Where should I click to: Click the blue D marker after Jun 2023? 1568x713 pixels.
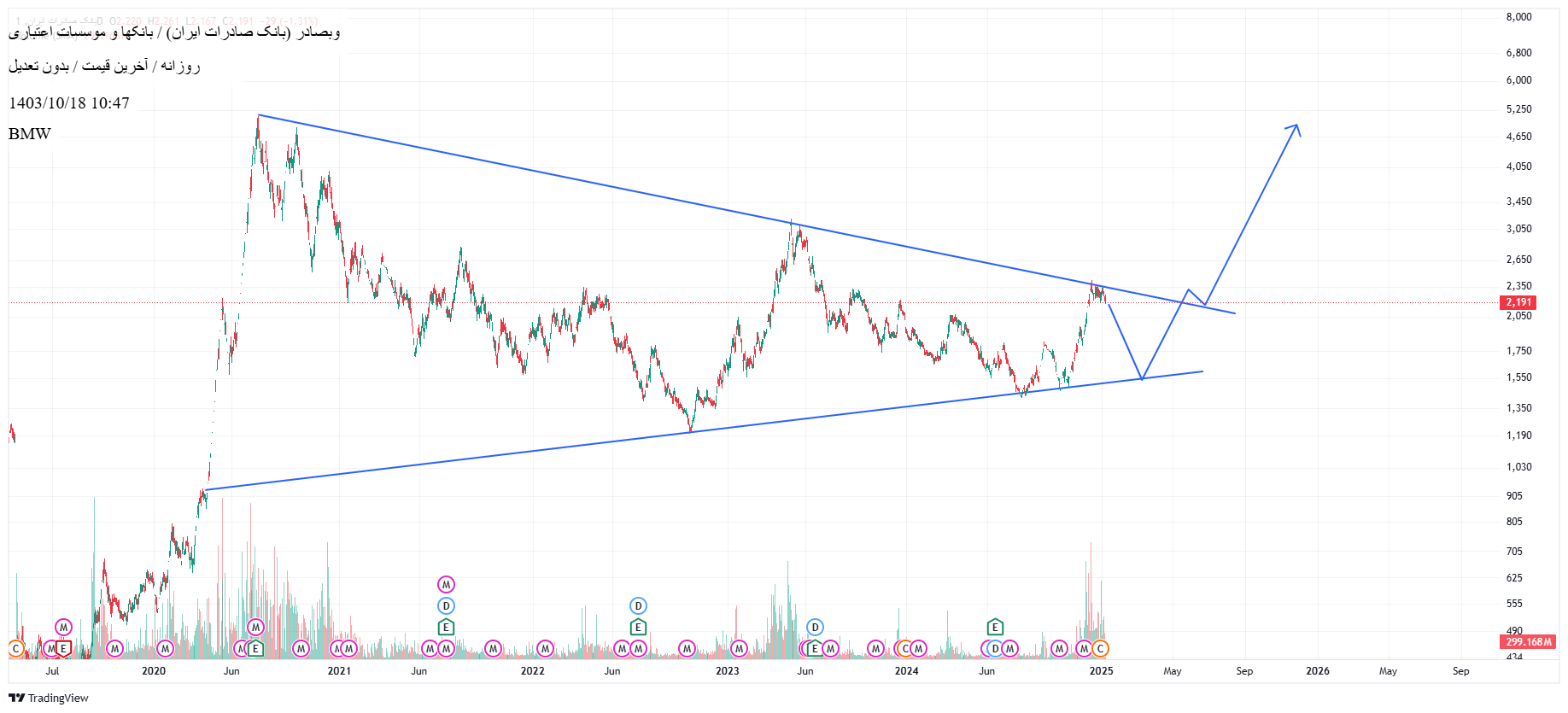(815, 628)
